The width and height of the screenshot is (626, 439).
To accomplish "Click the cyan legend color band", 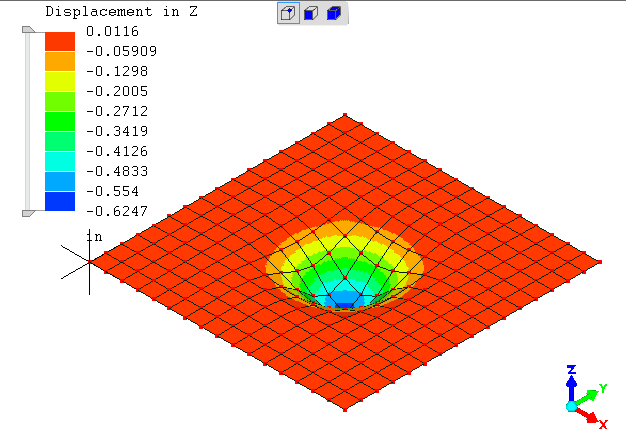I will click(x=60, y=161).
